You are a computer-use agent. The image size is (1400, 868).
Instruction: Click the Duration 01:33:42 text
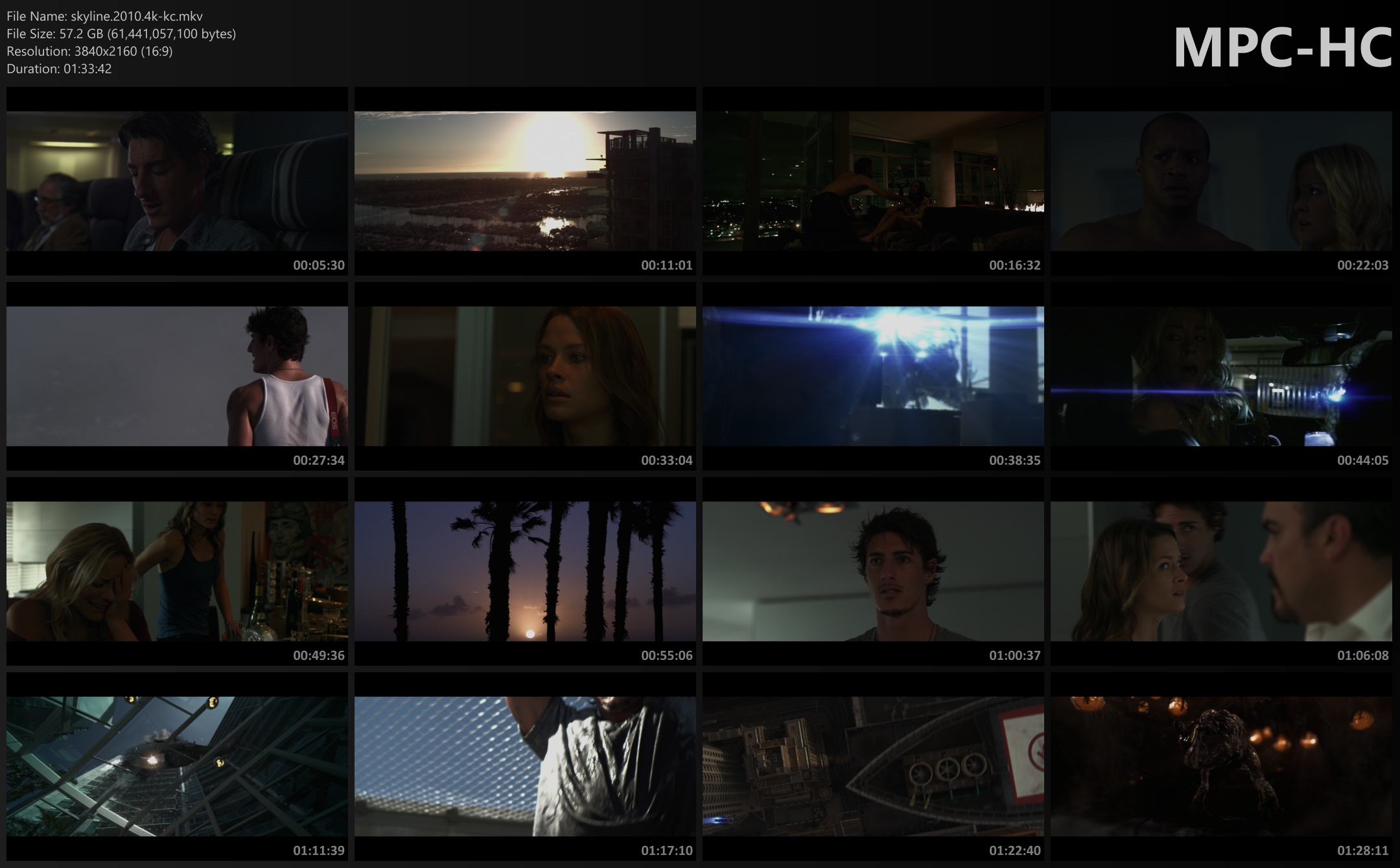coord(59,69)
